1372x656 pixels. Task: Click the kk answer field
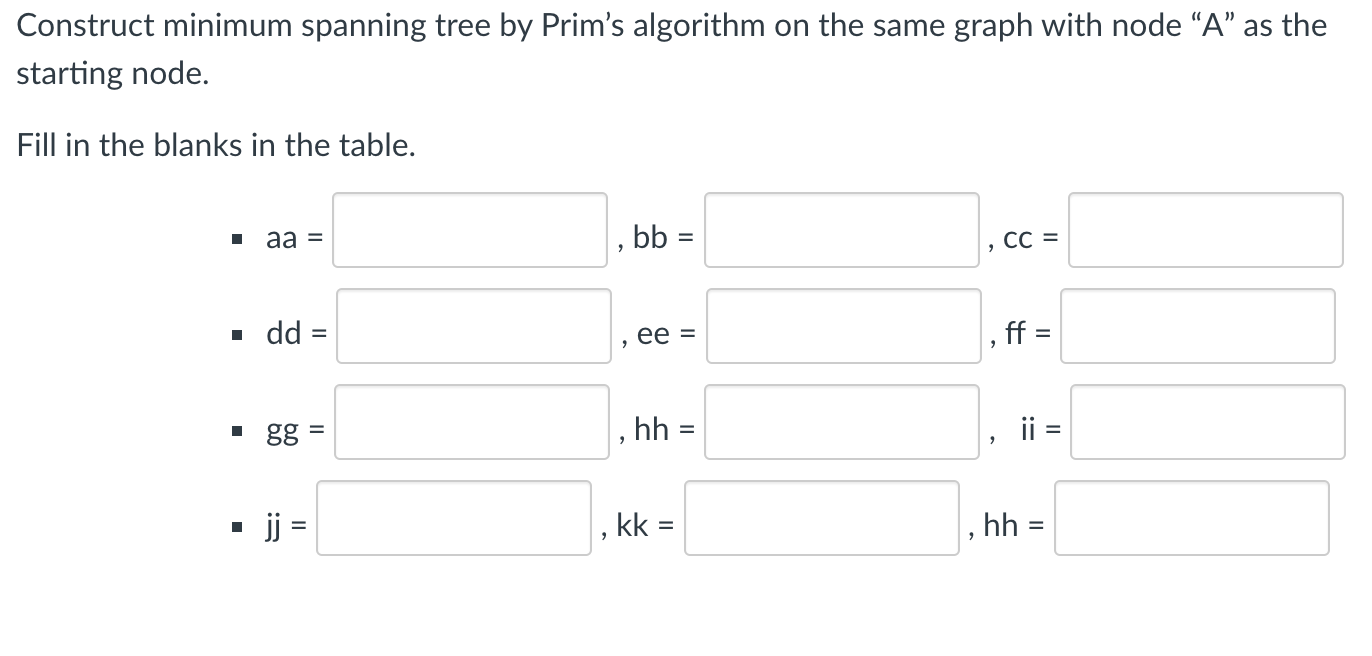tap(821, 519)
